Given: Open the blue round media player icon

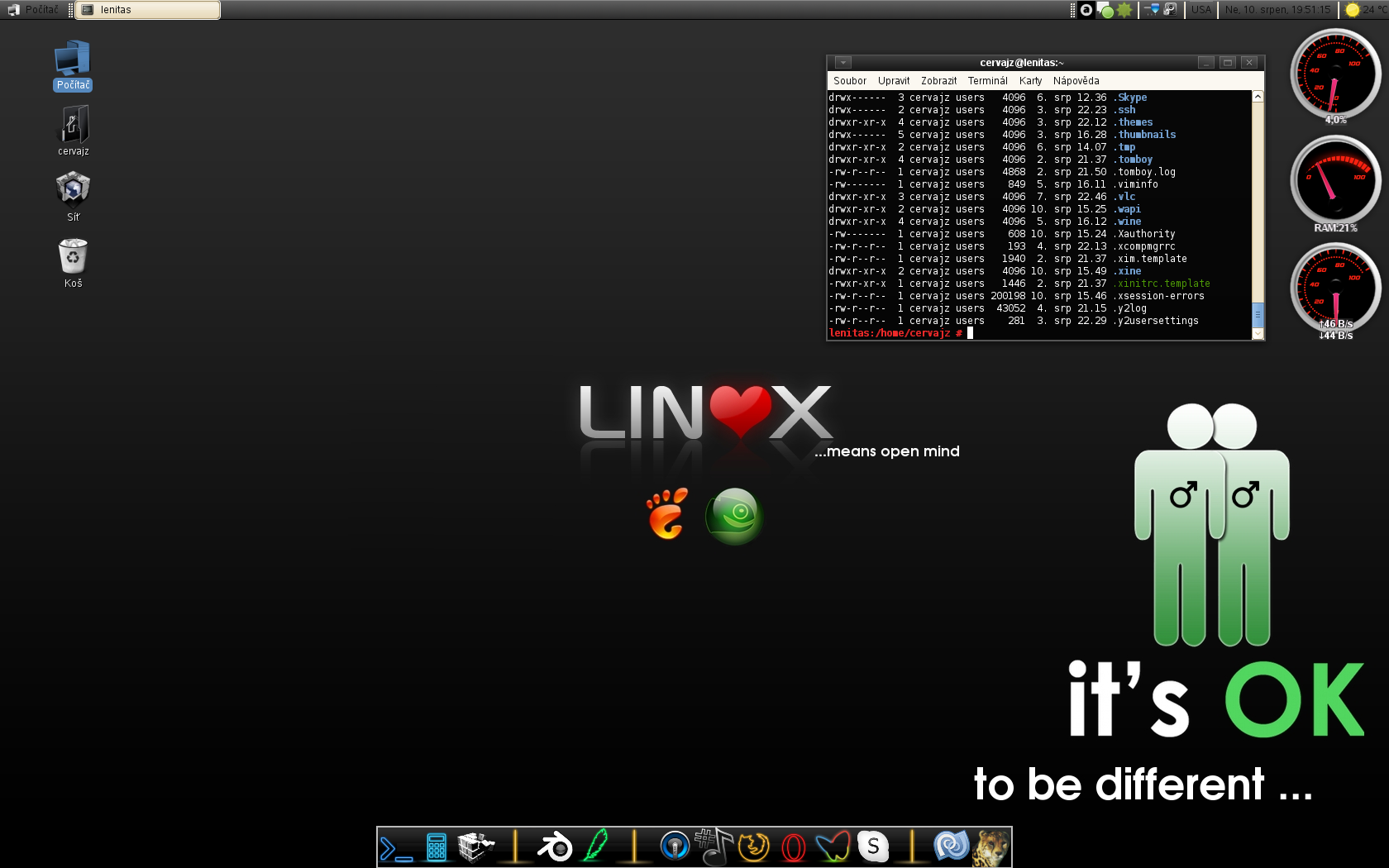Looking at the screenshot, I should tap(675, 847).
